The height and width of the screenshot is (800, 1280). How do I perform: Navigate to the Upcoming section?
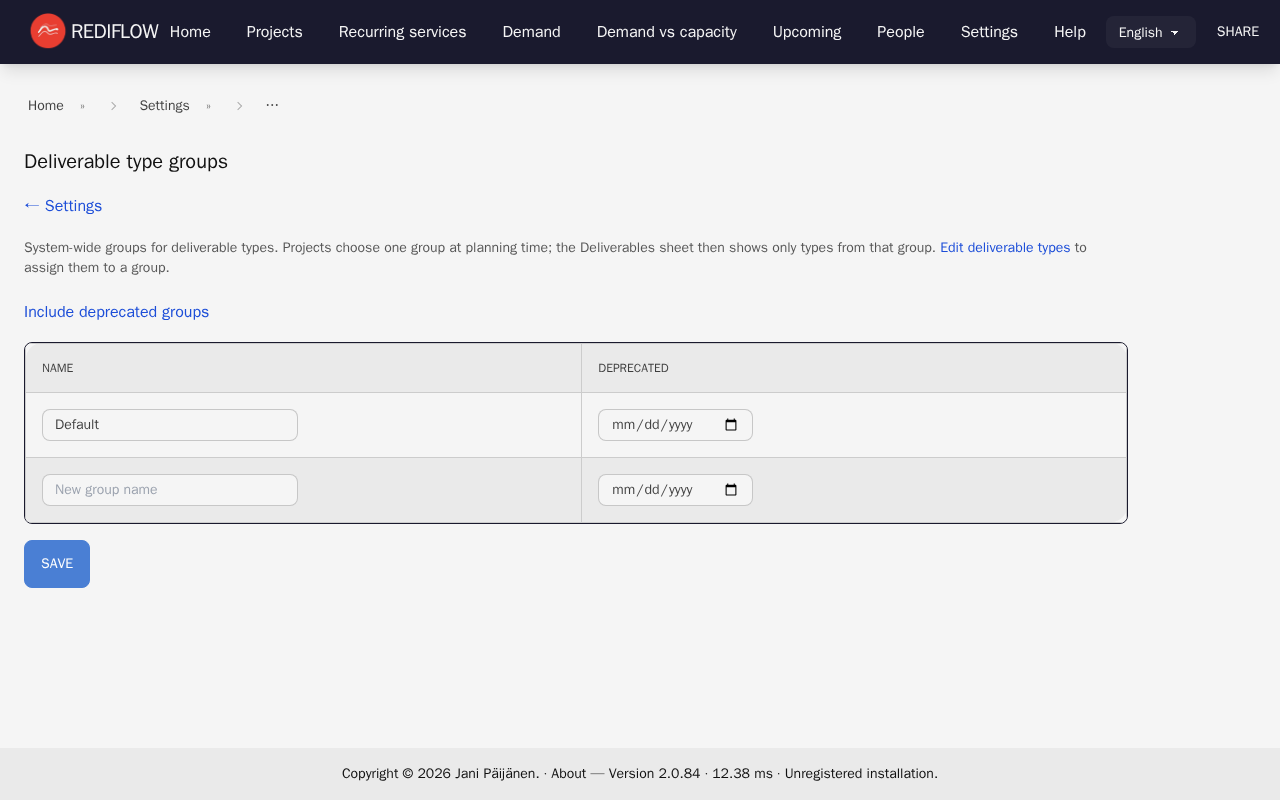(x=806, y=31)
